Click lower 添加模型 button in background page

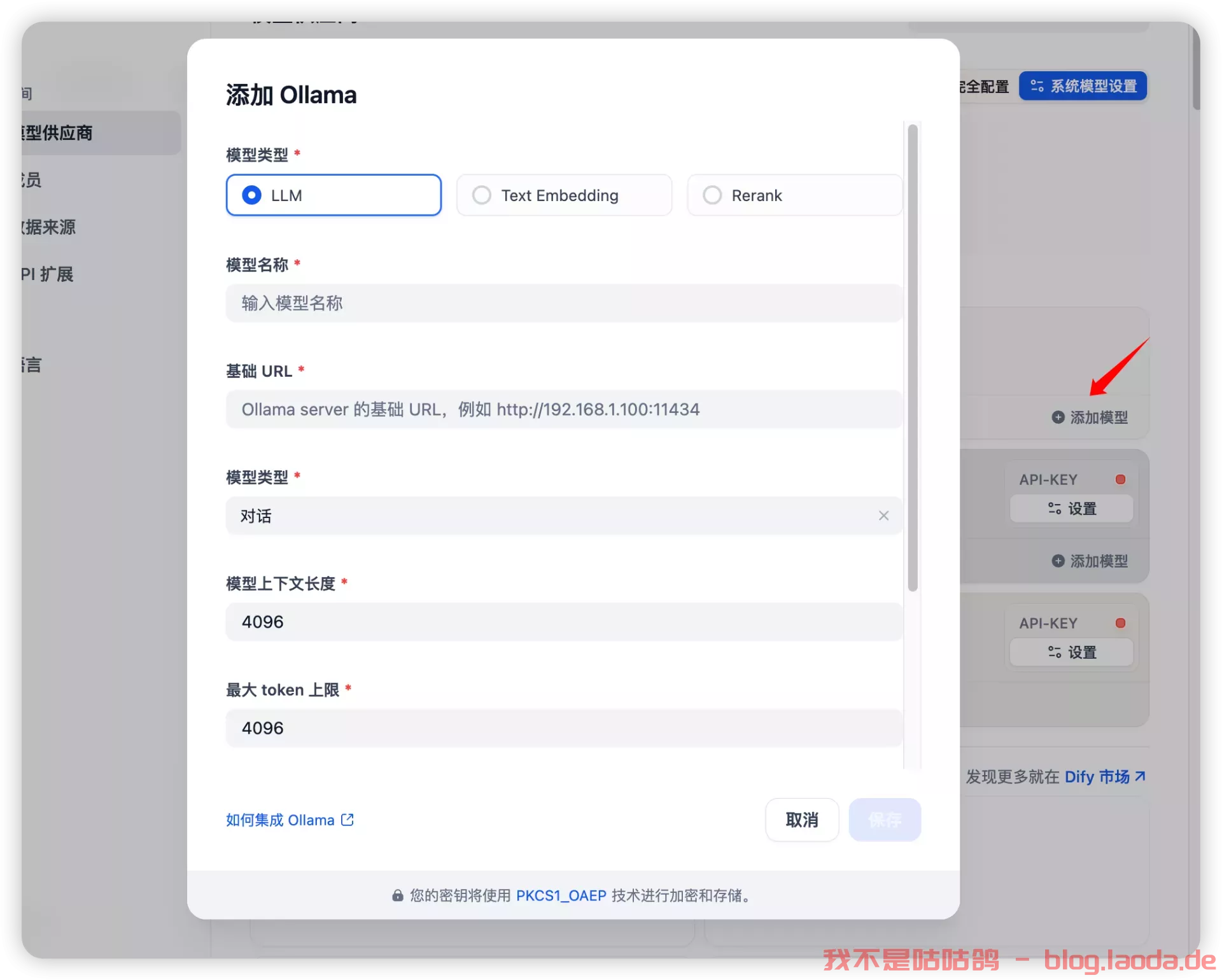click(1090, 561)
